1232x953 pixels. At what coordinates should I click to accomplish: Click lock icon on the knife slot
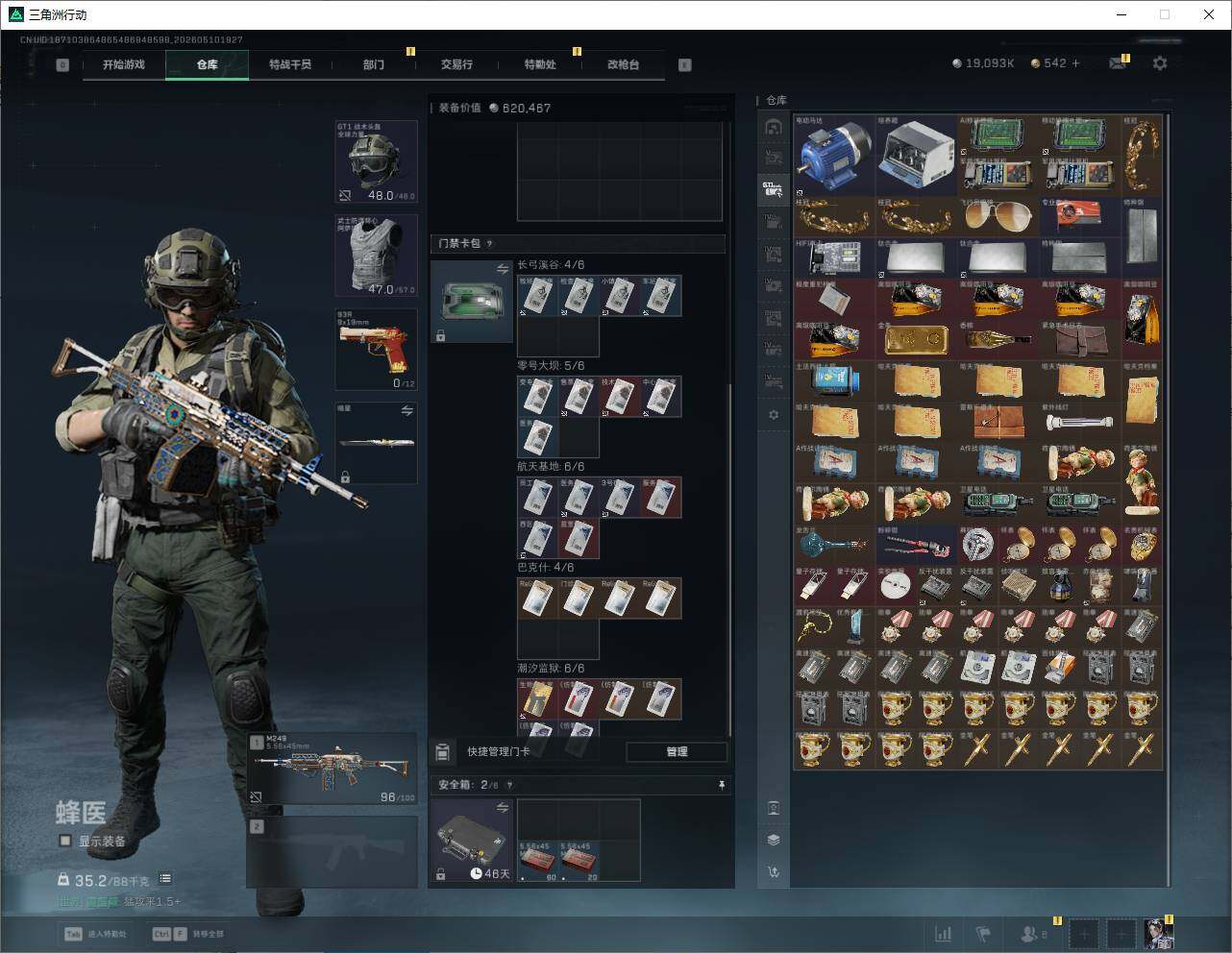345,476
